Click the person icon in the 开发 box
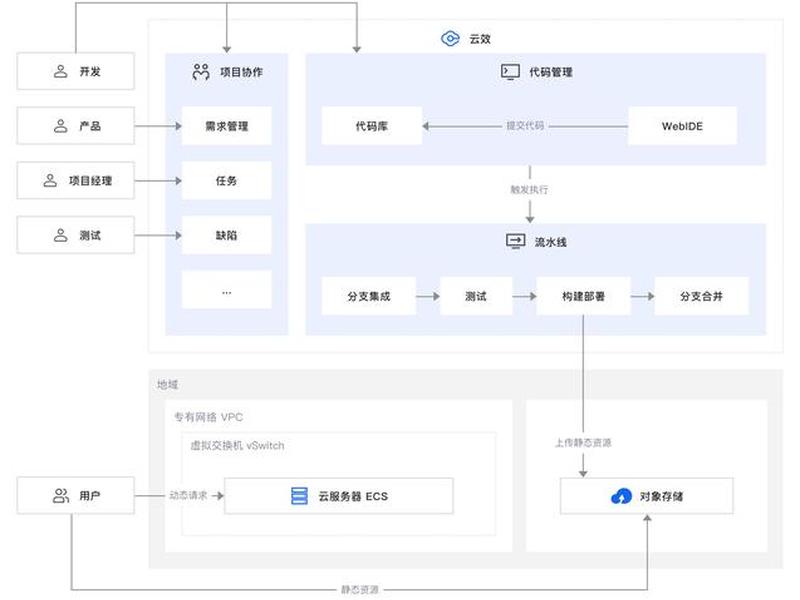The width and height of the screenshot is (800, 600). click(61, 71)
